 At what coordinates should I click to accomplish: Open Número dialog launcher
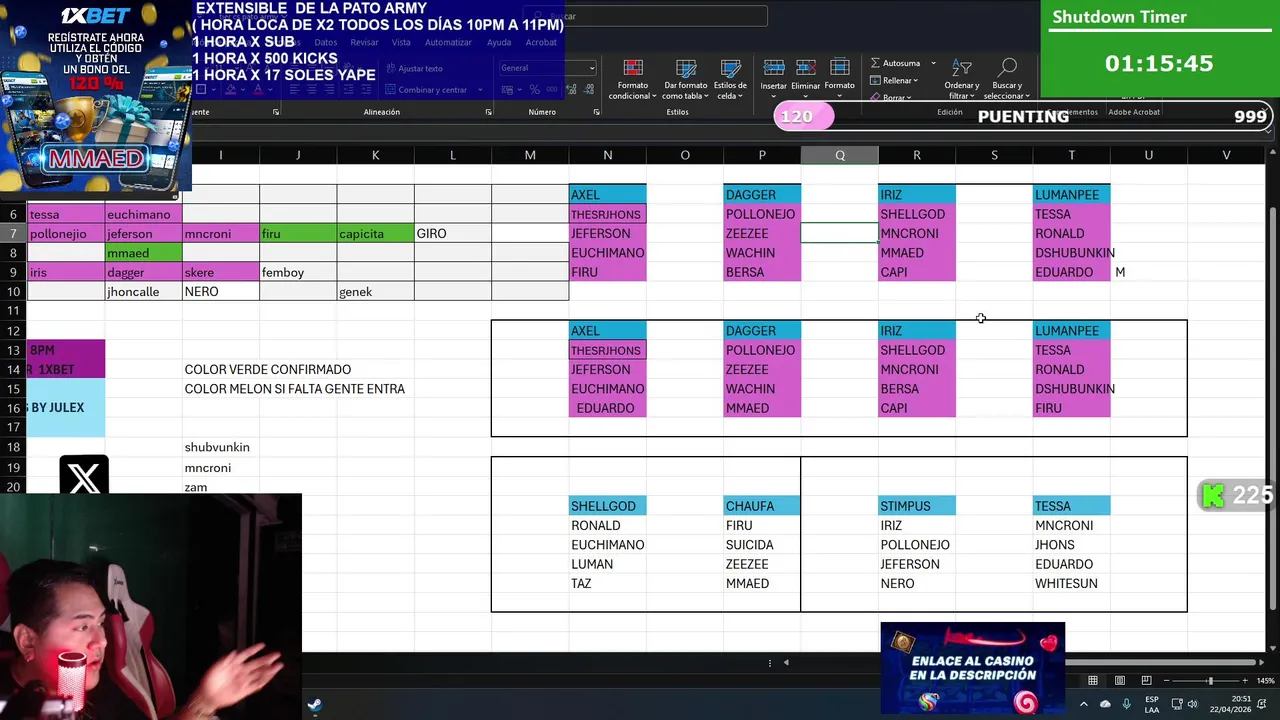click(596, 112)
